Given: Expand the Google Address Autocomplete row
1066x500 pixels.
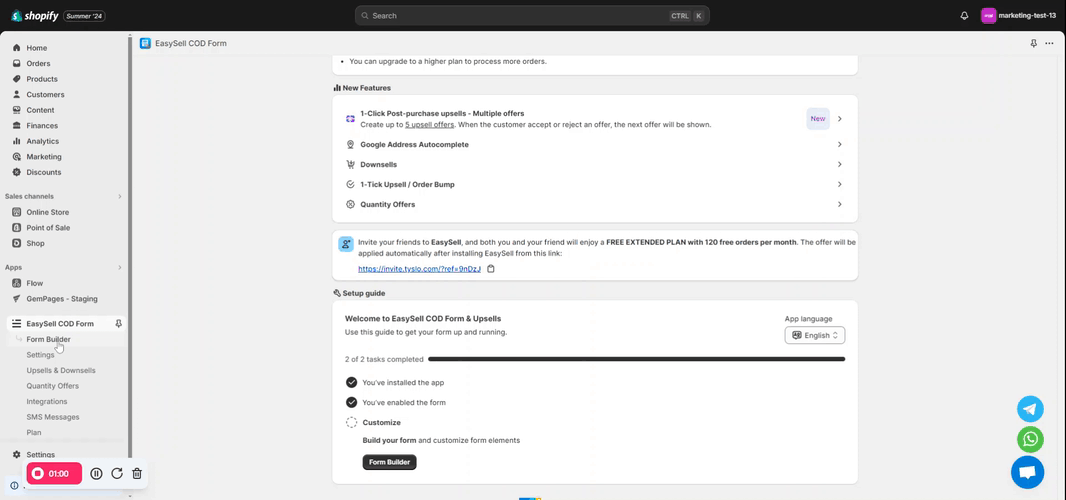Looking at the screenshot, I should [839, 145].
